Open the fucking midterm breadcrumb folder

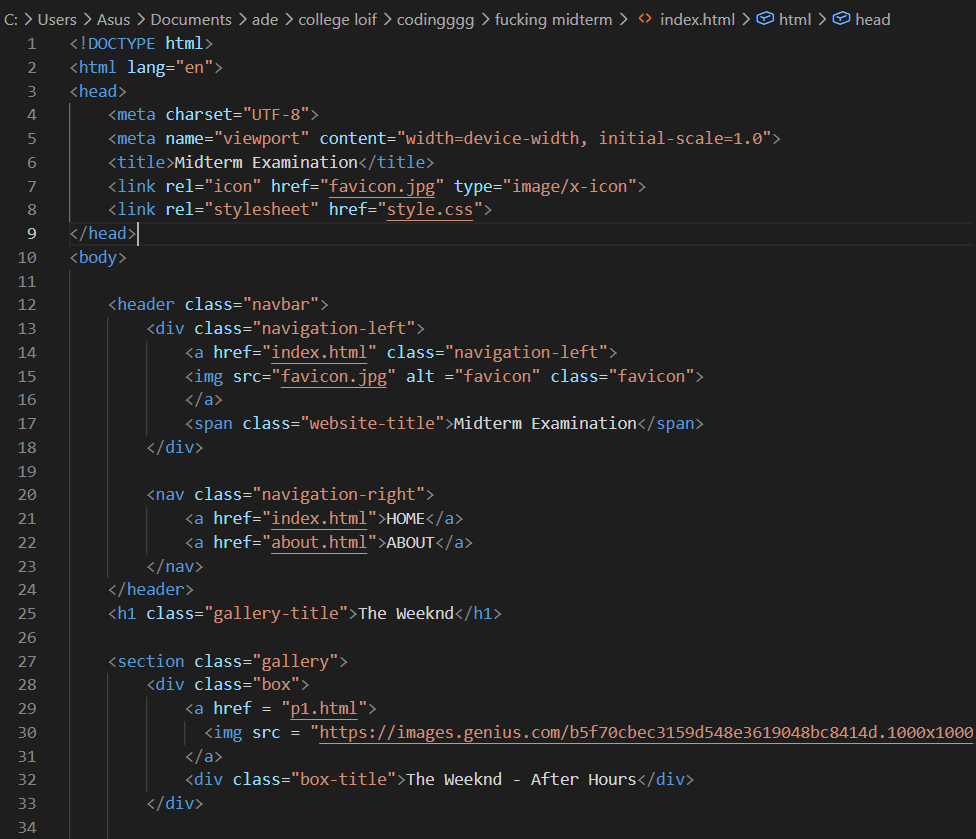coord(553,20)
